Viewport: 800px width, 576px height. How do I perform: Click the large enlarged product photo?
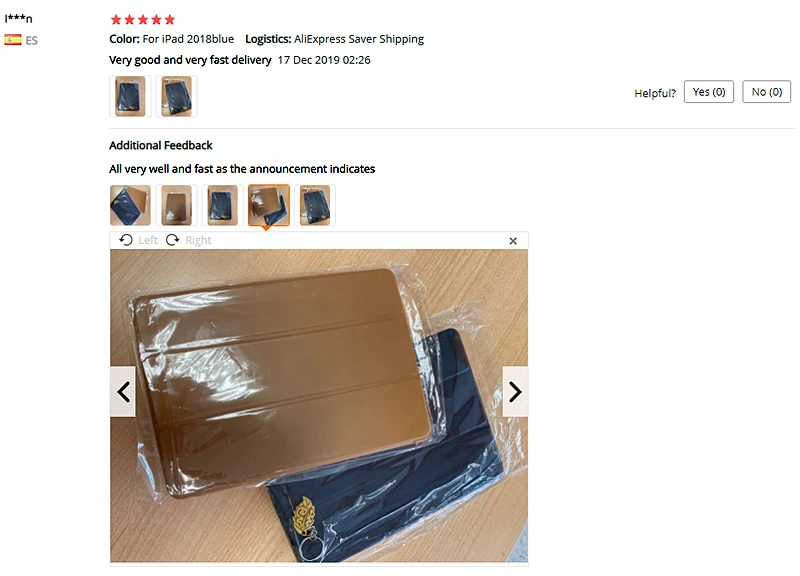319,406
